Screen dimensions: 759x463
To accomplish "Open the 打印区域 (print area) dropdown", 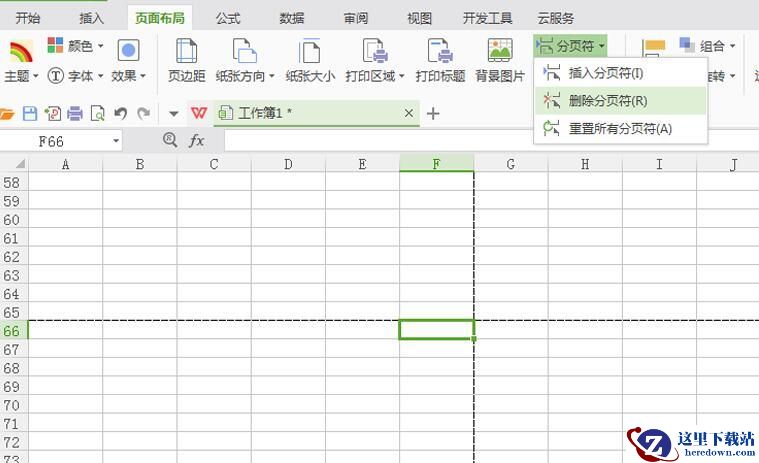I will tap(375, 60).
